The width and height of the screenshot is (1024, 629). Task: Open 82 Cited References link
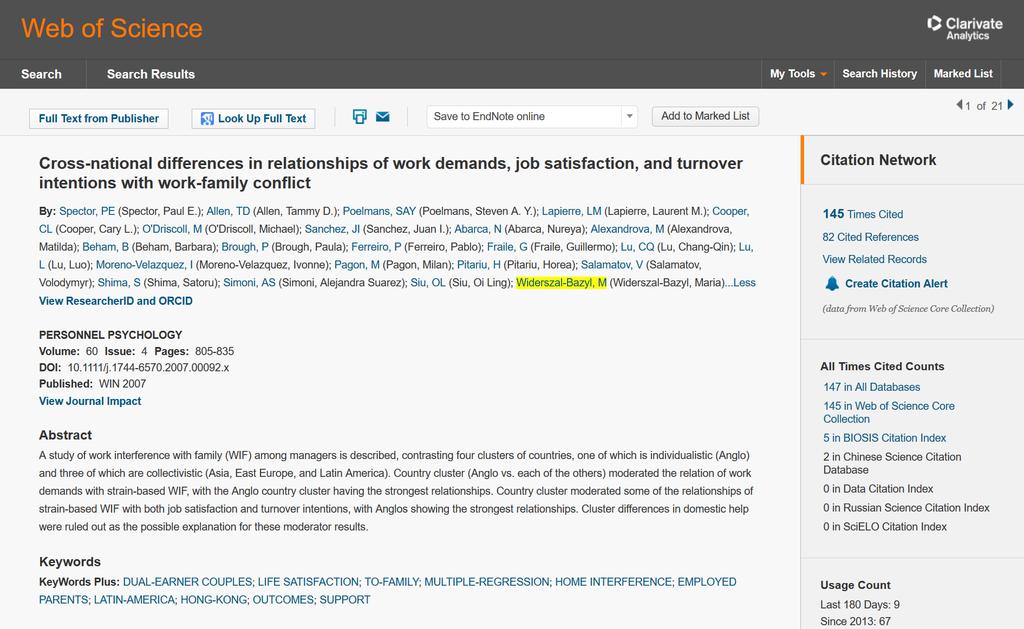coord(871,237)
